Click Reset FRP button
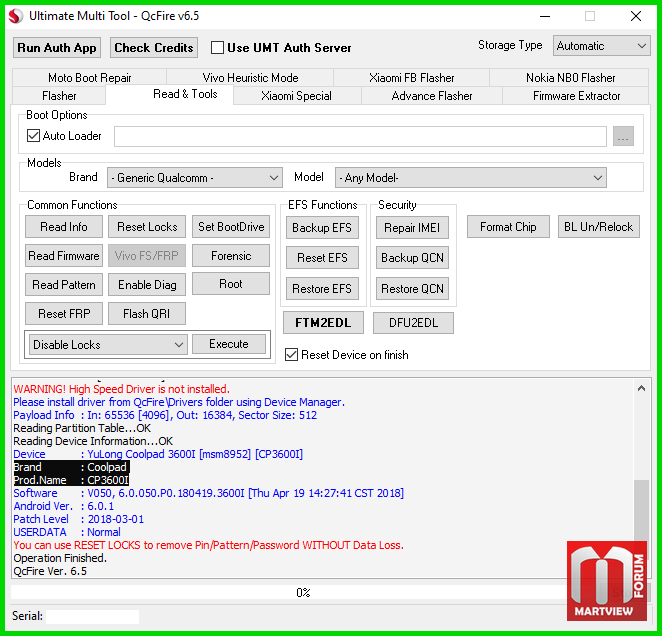This screenshot has height=636, width=662. tap(64, 314)
